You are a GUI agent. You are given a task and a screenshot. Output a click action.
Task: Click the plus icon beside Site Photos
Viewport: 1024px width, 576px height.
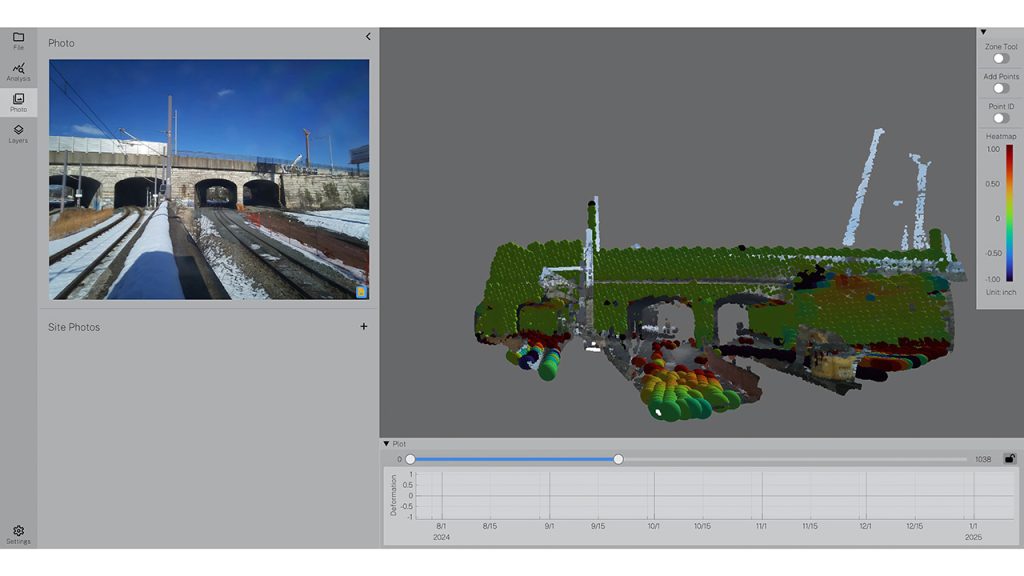point(363,326)
